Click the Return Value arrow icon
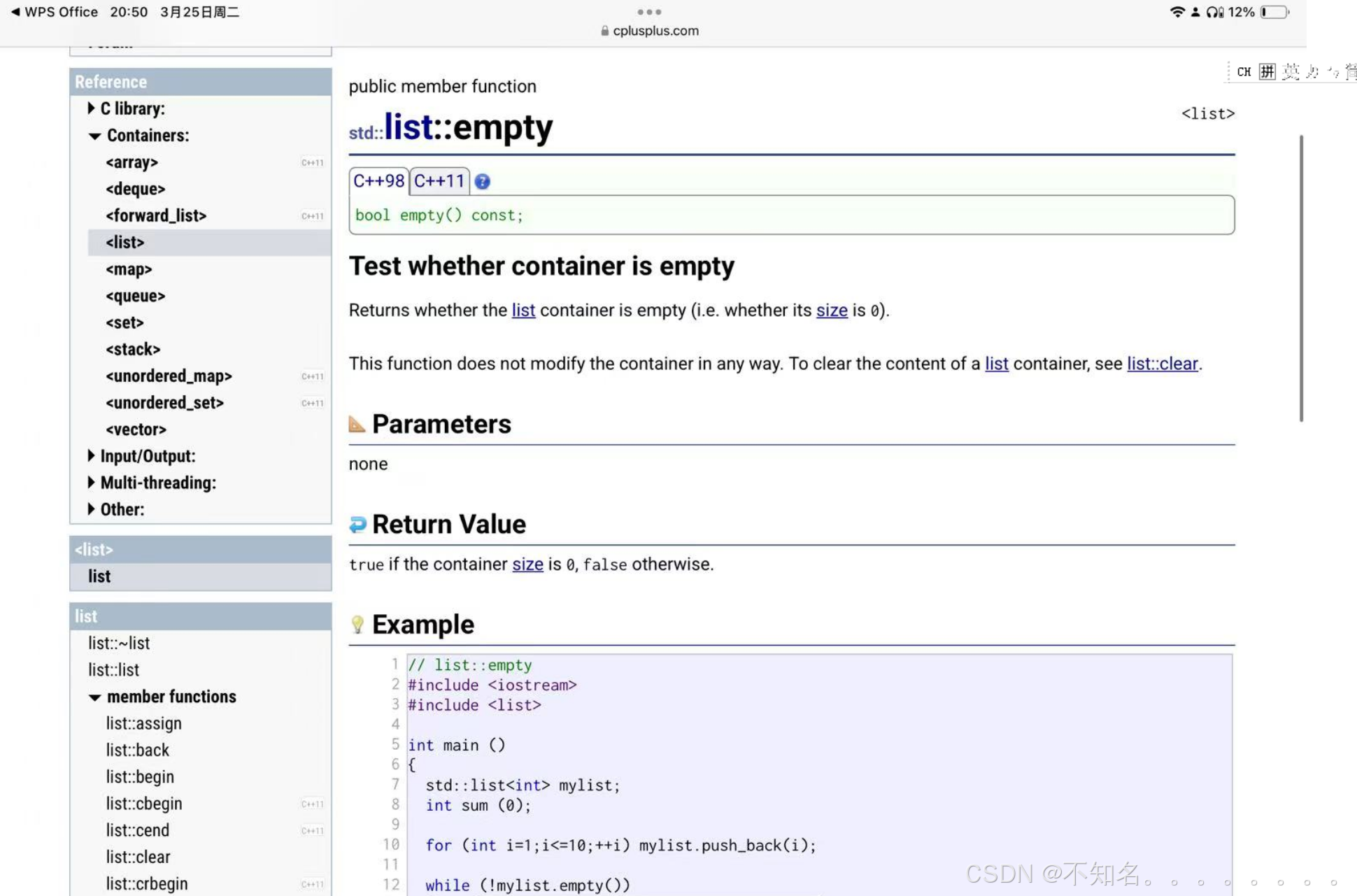 (x=357, y=525)
